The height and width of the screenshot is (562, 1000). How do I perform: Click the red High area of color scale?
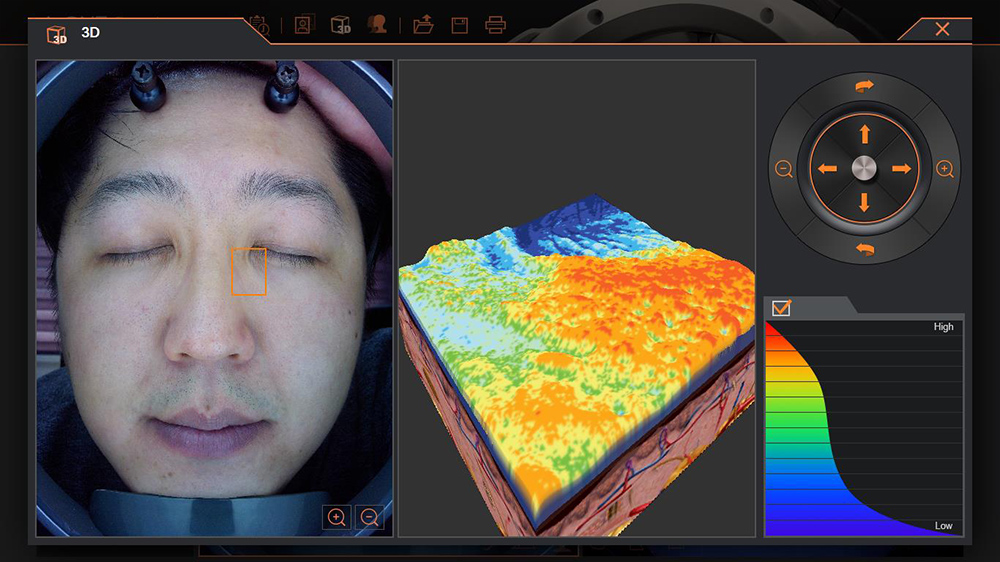[x=778, y=340]
